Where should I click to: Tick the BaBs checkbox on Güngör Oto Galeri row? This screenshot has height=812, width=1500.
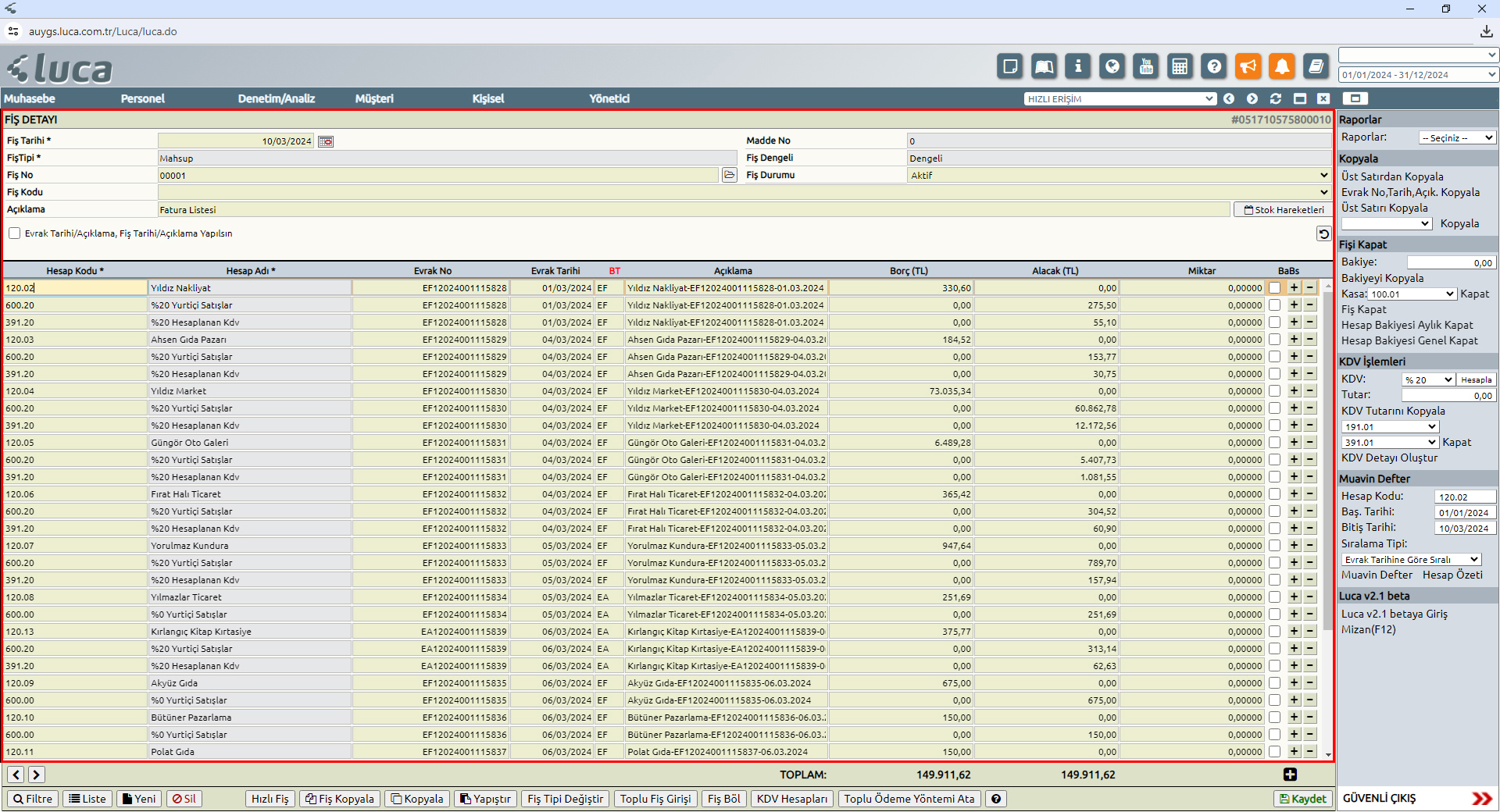coord(1275,443)
